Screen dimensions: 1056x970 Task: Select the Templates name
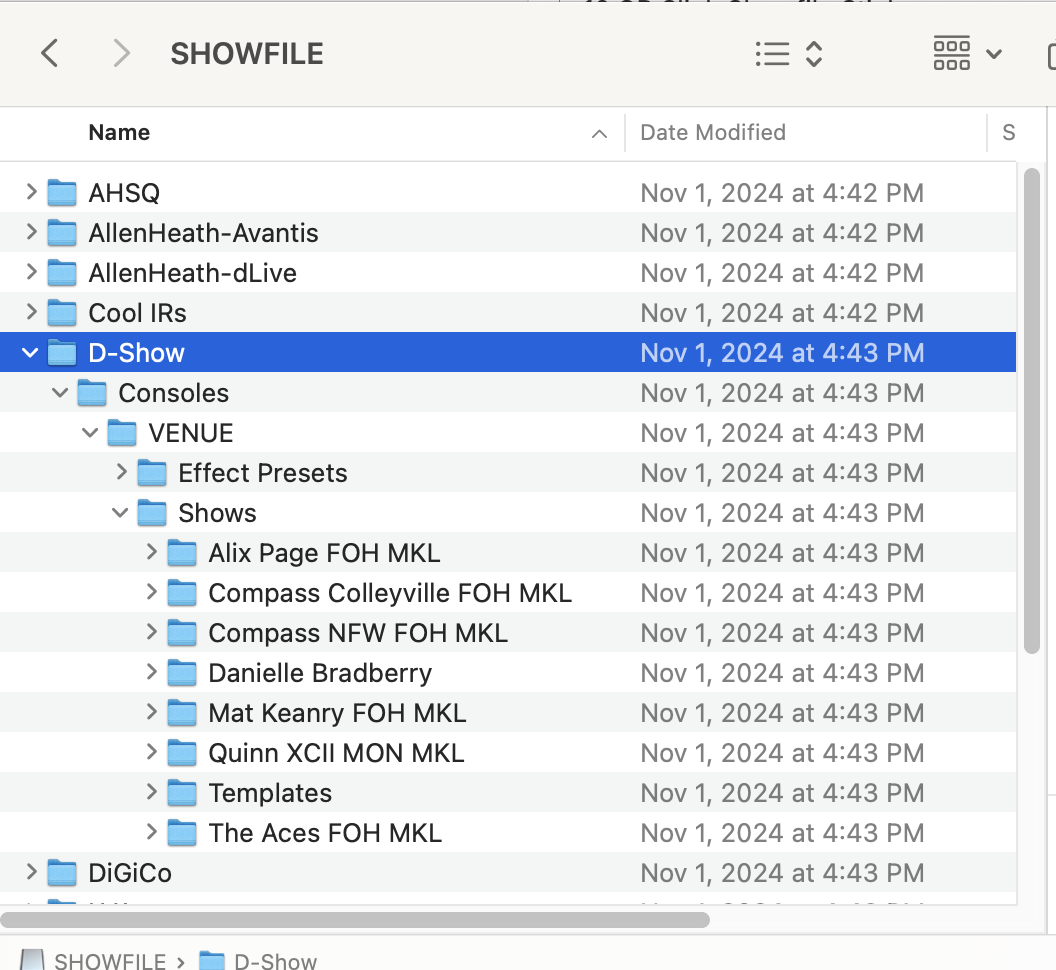270,794
